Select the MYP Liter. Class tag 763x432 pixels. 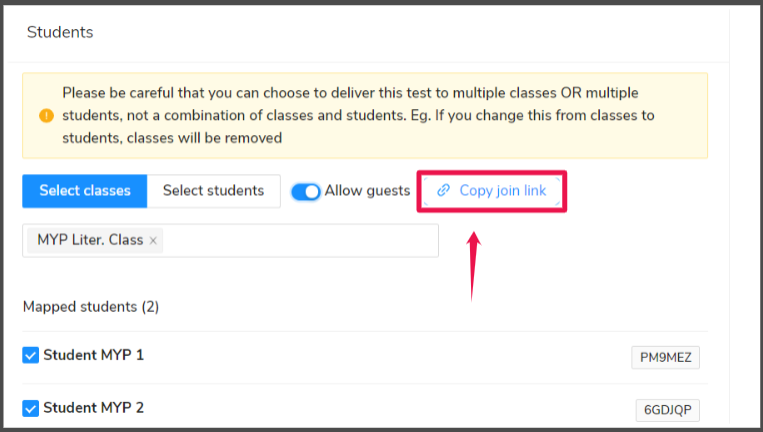tap(90, 240)
